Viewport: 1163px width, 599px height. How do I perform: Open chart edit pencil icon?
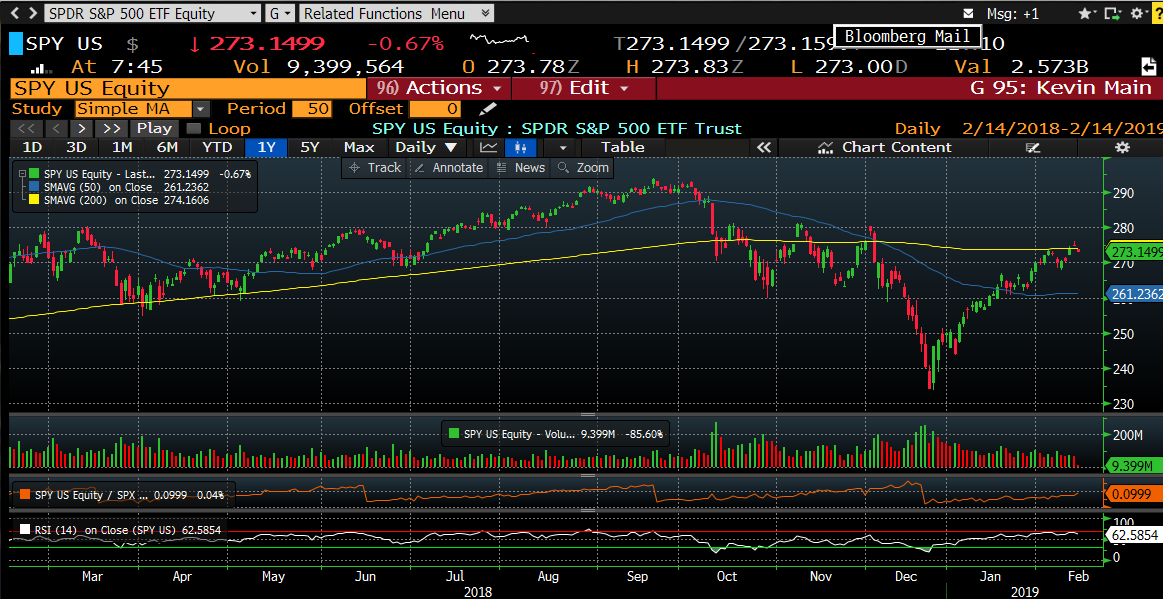point(1033,148)
